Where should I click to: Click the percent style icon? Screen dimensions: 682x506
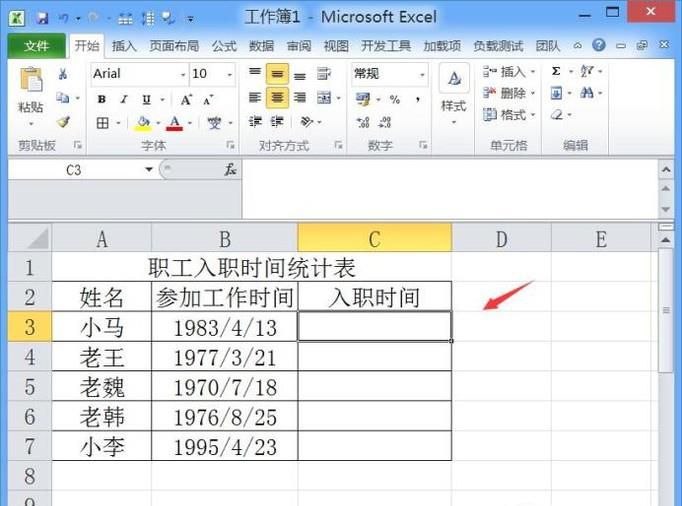click(394, 99)
